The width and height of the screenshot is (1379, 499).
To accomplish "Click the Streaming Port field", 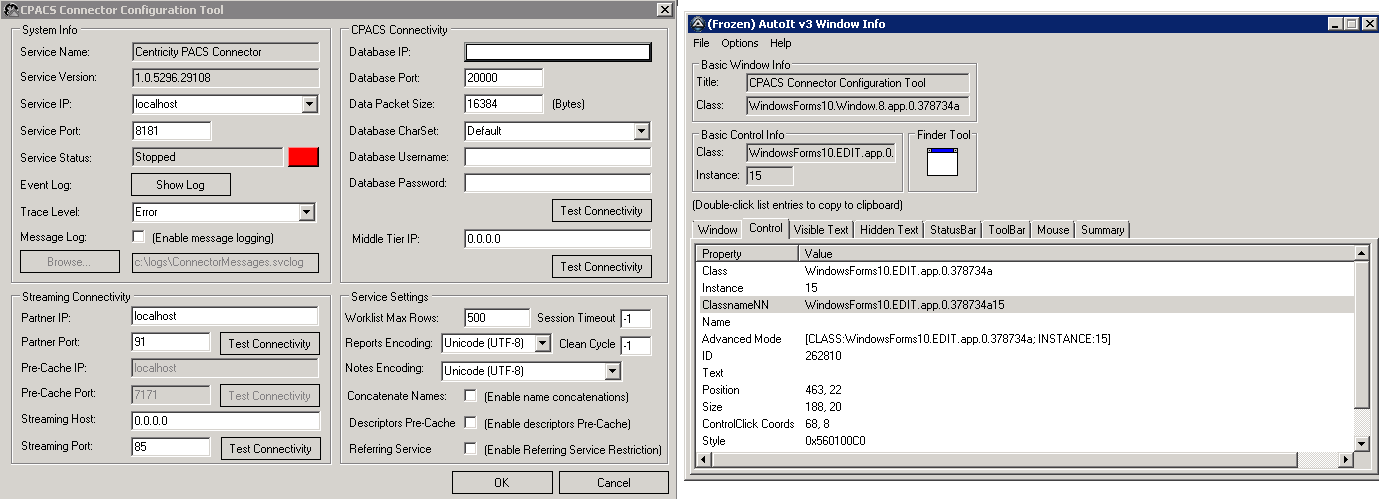I will click(x=171, y=448).
